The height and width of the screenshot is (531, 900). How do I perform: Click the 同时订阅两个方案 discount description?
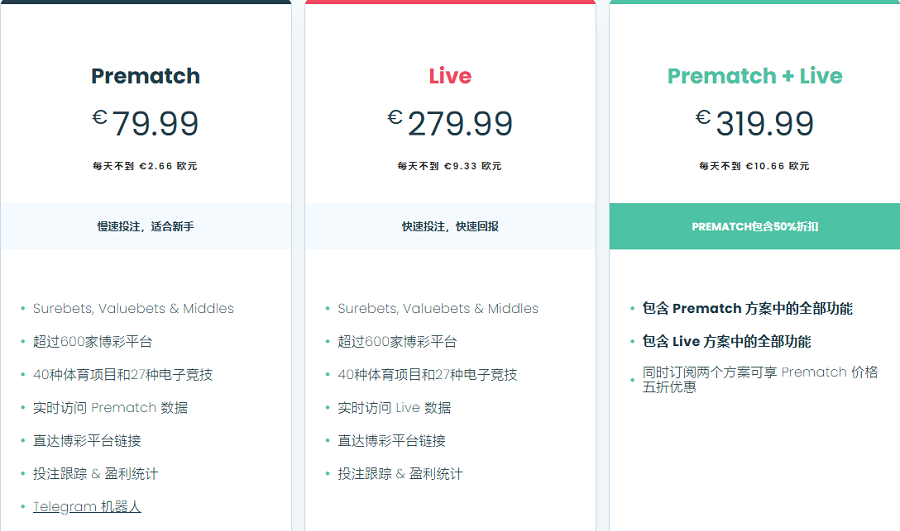click(760, 379)
